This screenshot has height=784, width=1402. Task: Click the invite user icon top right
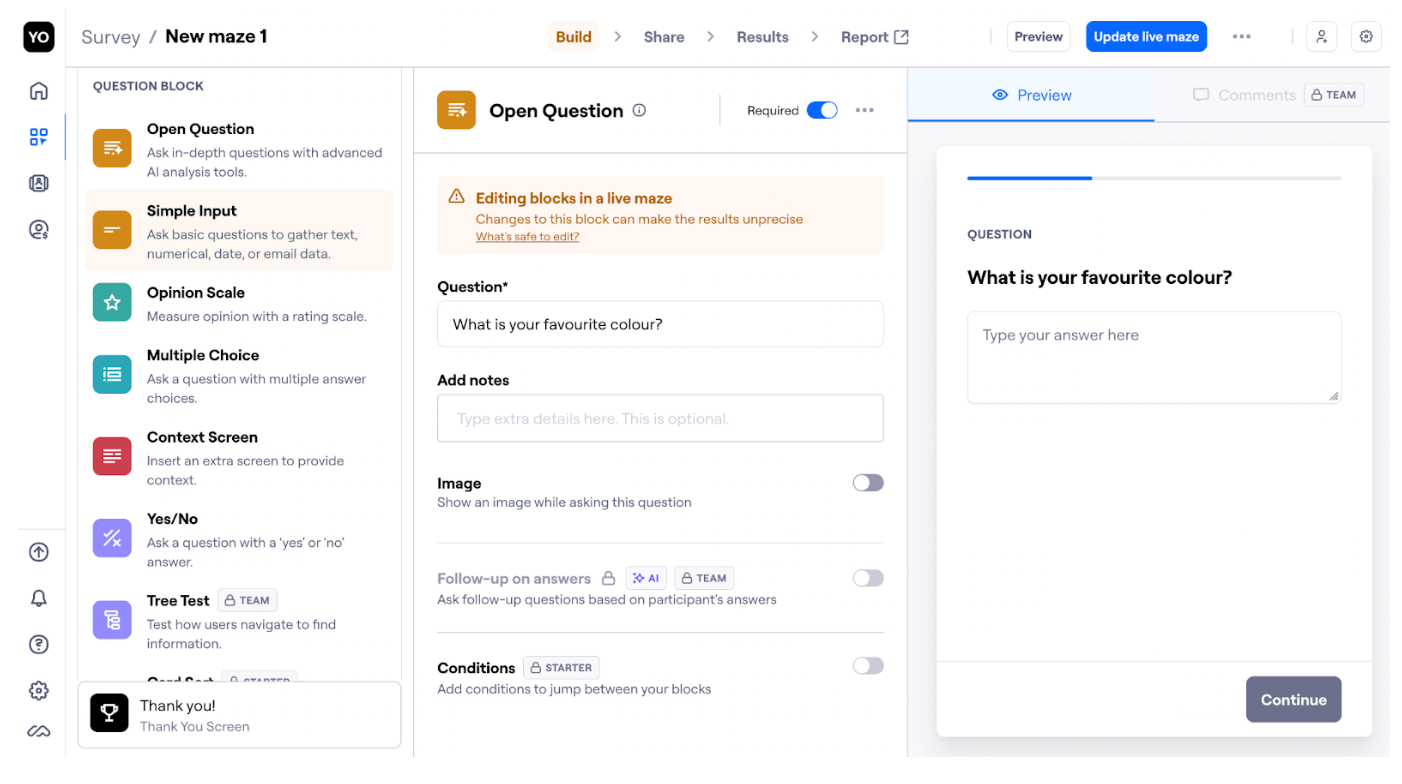click(x=1321, y=36)
